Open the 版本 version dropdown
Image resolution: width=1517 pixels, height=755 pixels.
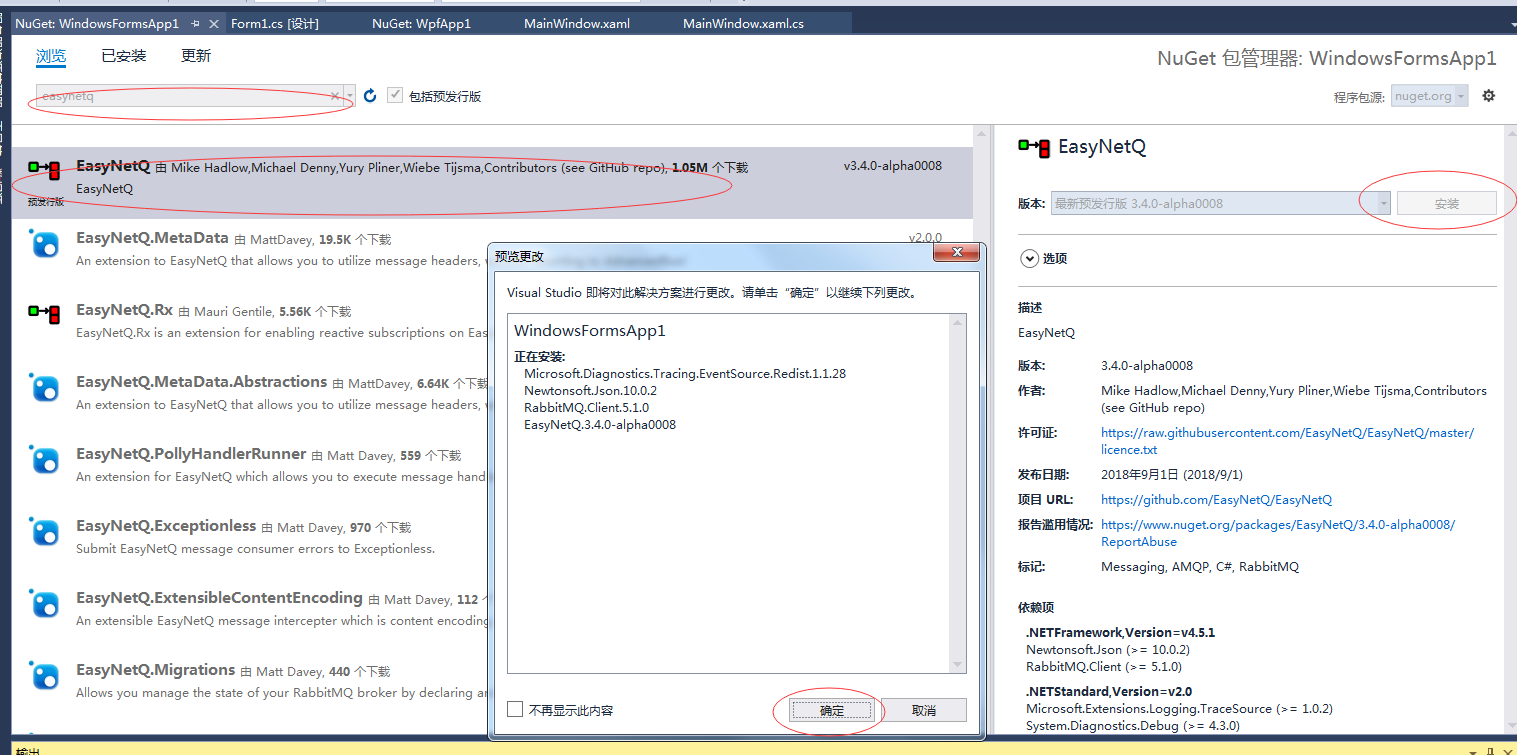[x=1384, y=203]
